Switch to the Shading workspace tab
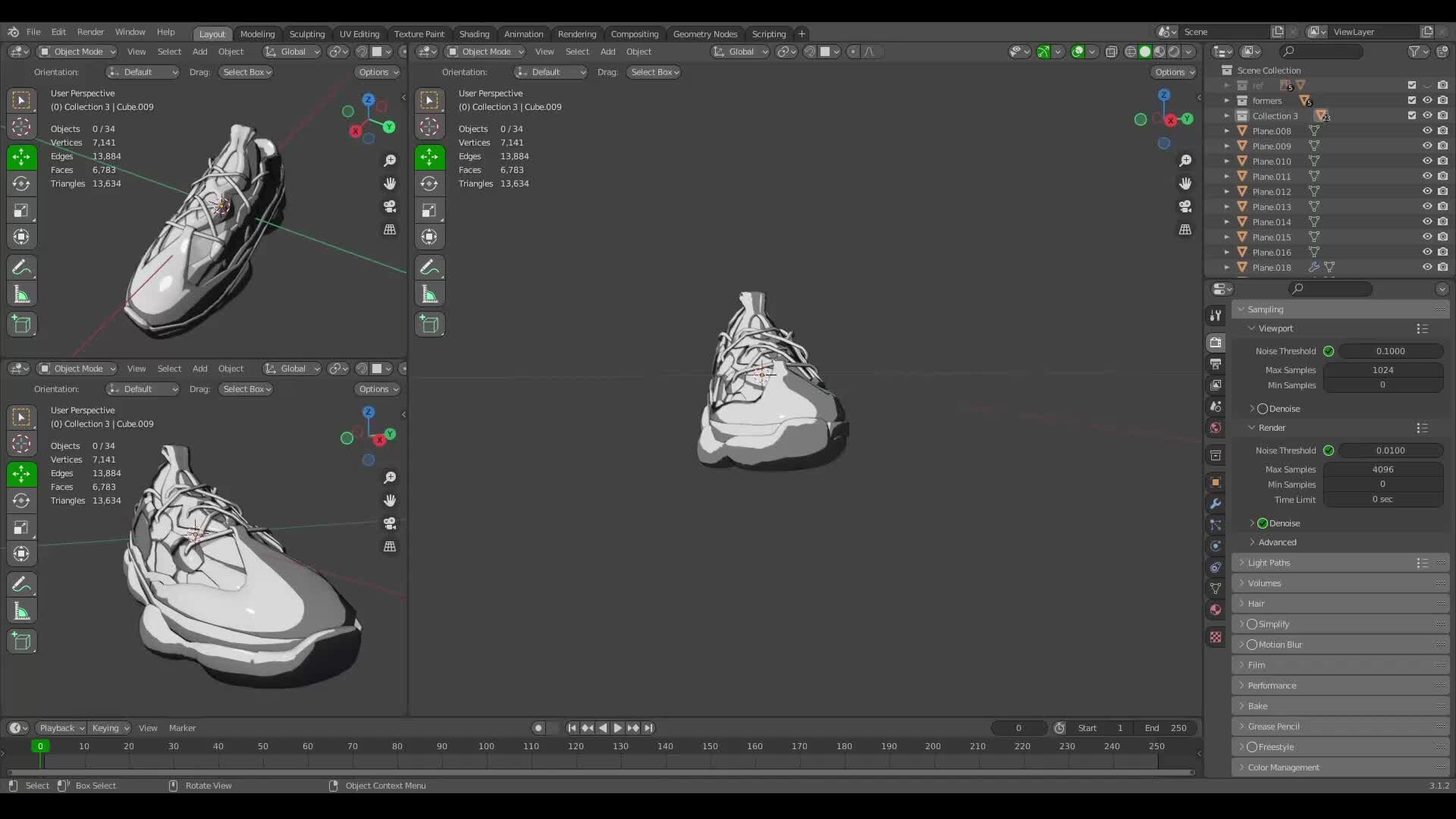The image size is (1456, 819). [475, 33]
